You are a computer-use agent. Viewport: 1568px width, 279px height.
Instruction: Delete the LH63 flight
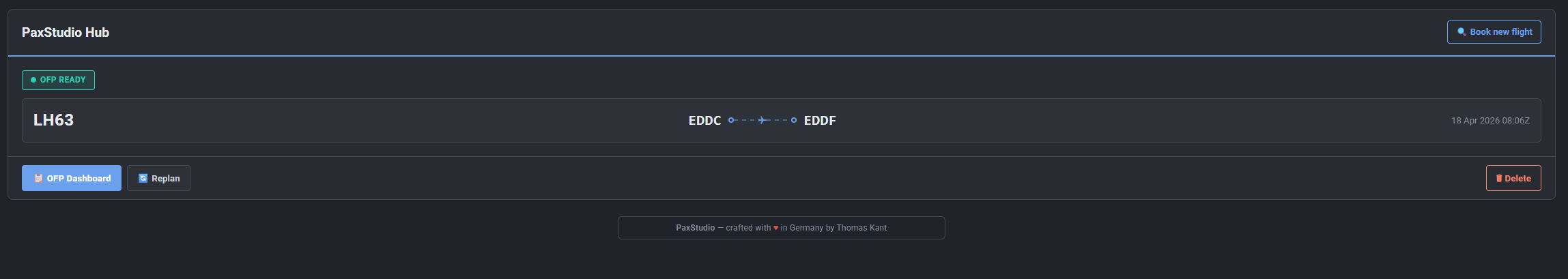coord(1513,178)
